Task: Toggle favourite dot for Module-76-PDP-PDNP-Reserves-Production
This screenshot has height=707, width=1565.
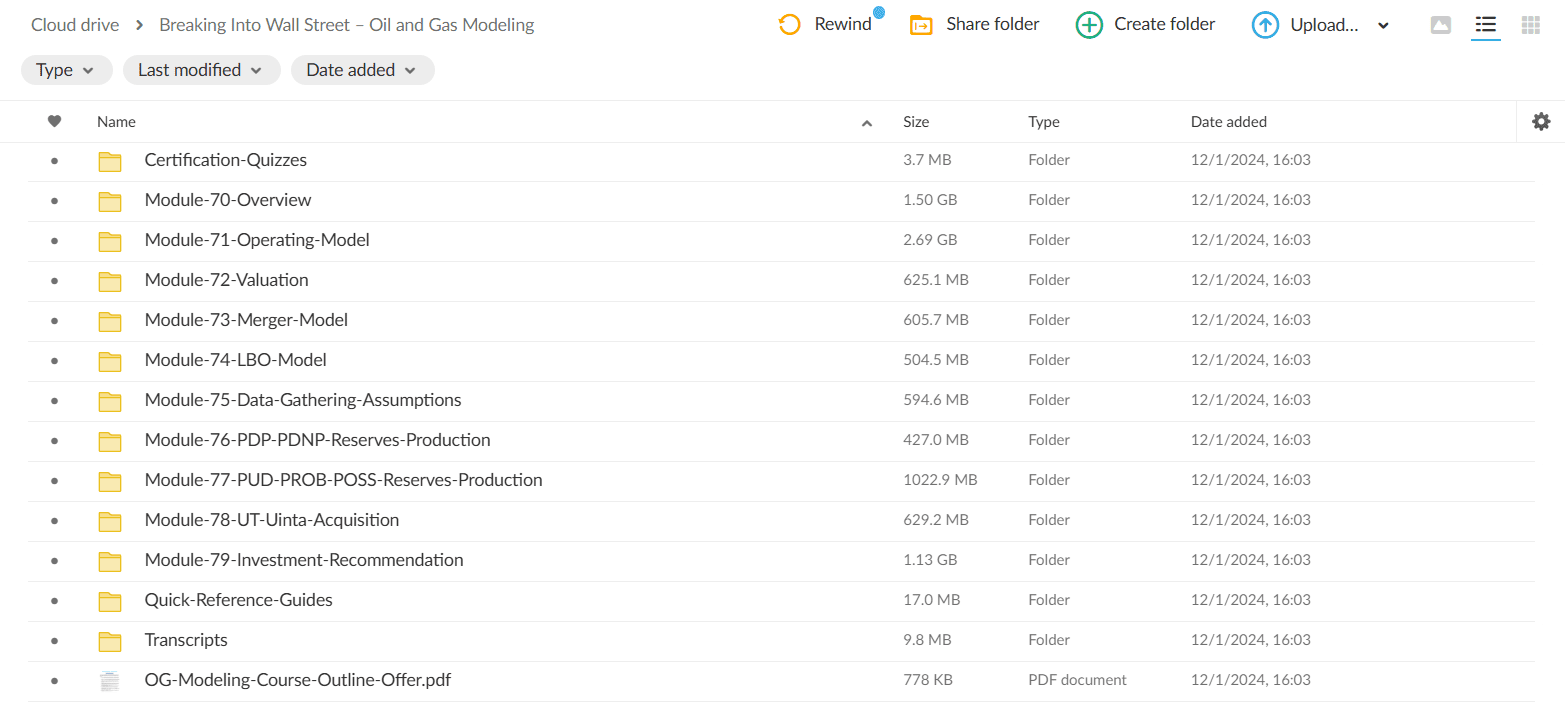Action: [x=54, y=440]
